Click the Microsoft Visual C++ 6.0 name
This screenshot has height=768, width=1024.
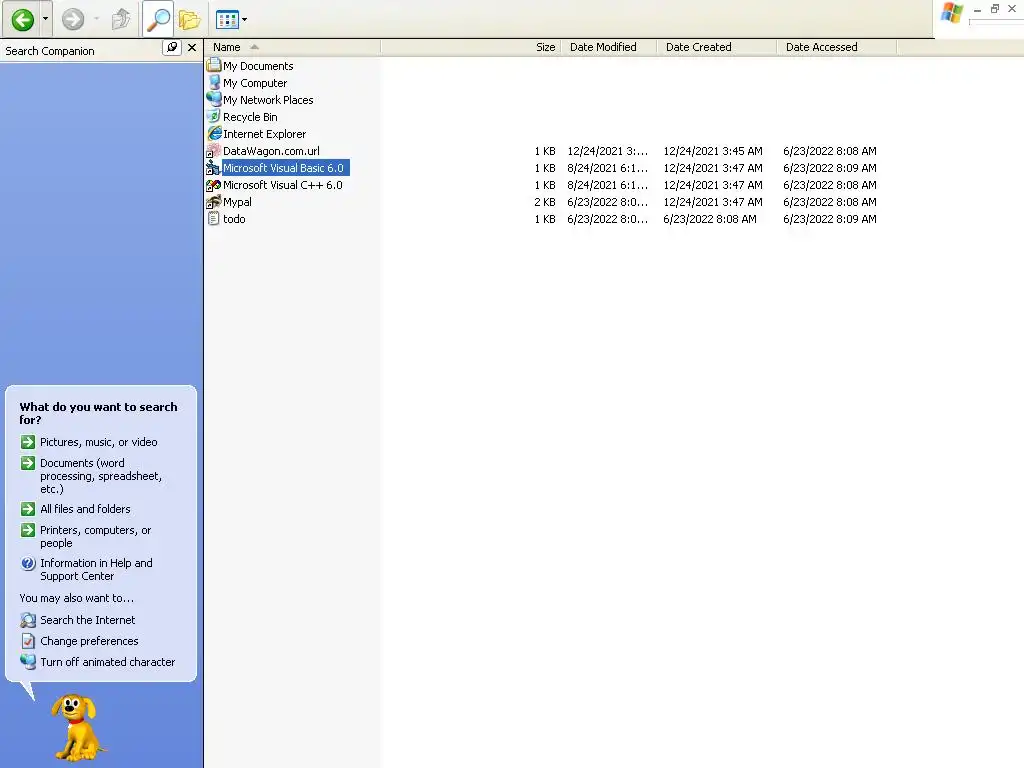(283, 185)
